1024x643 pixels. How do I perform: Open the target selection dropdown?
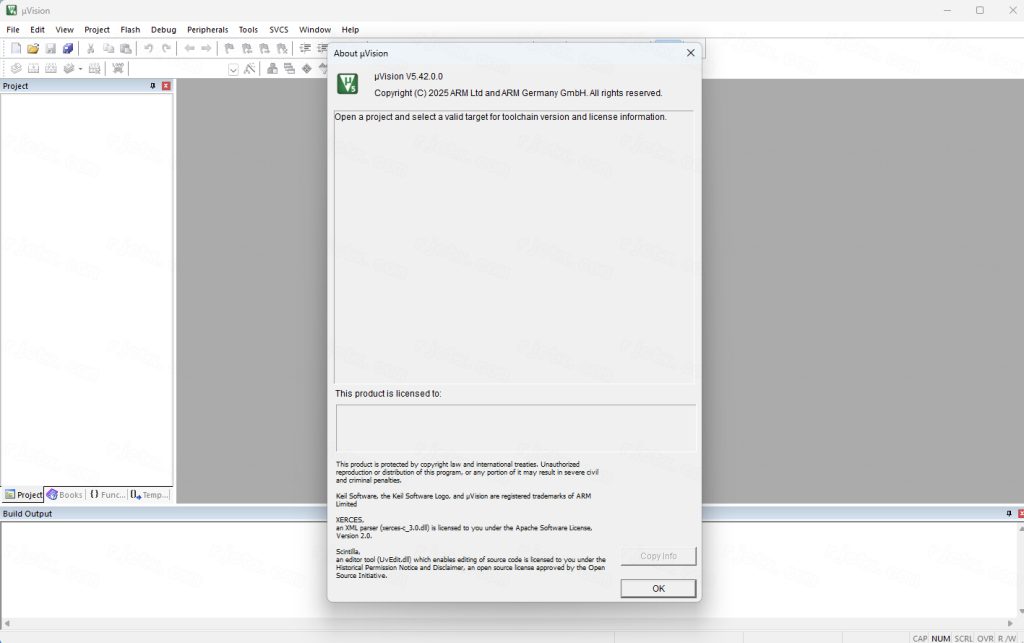pos(233,69)
